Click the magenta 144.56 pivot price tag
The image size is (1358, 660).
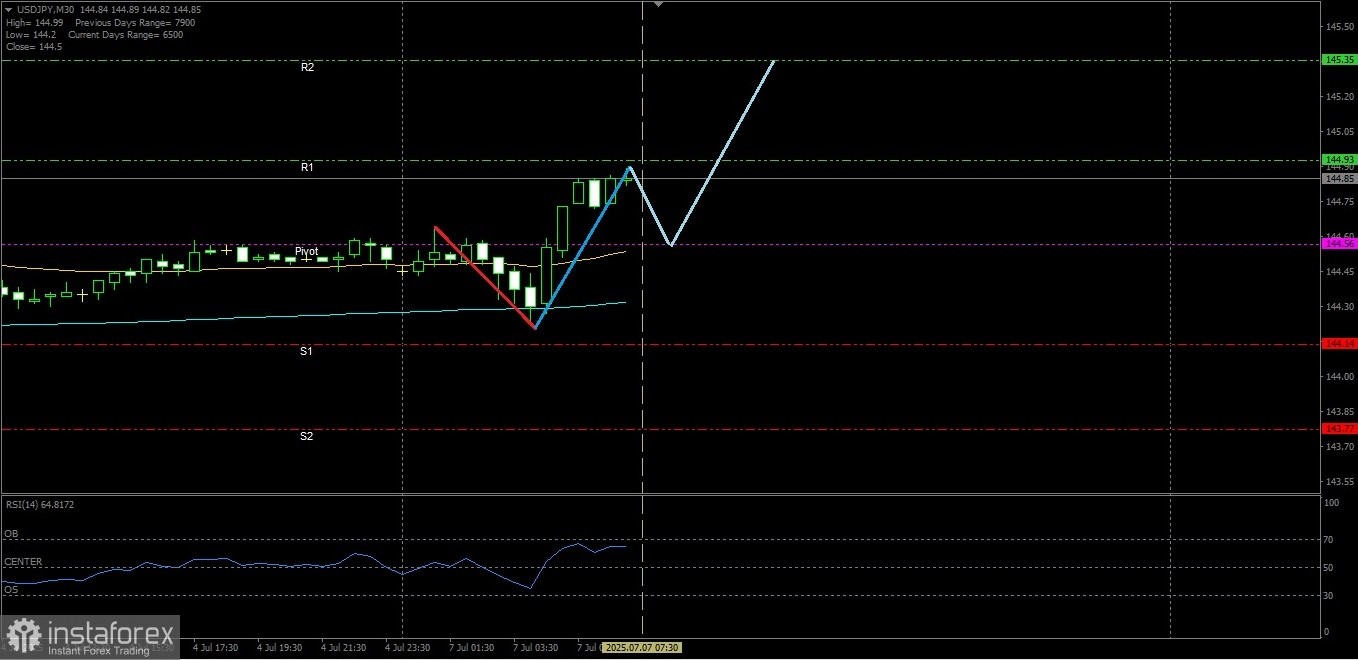click(x=1339, y=244)
